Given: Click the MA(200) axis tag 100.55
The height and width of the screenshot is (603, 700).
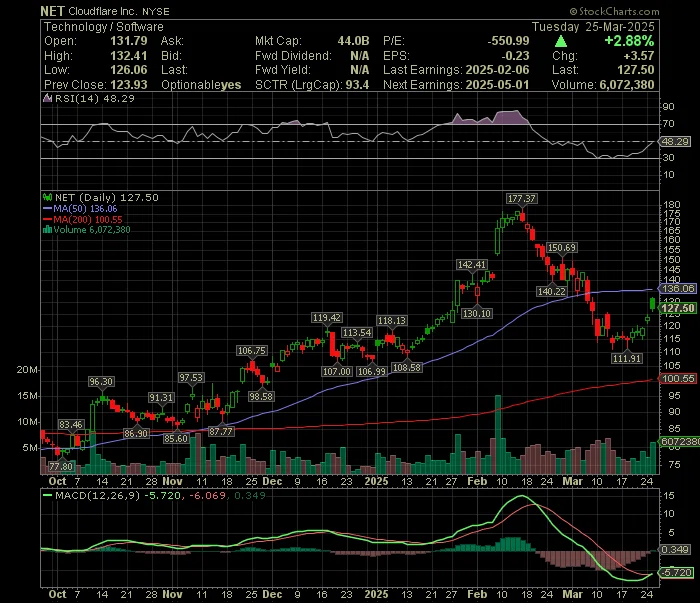Looking at the screenshot, I should pos(678,378).
